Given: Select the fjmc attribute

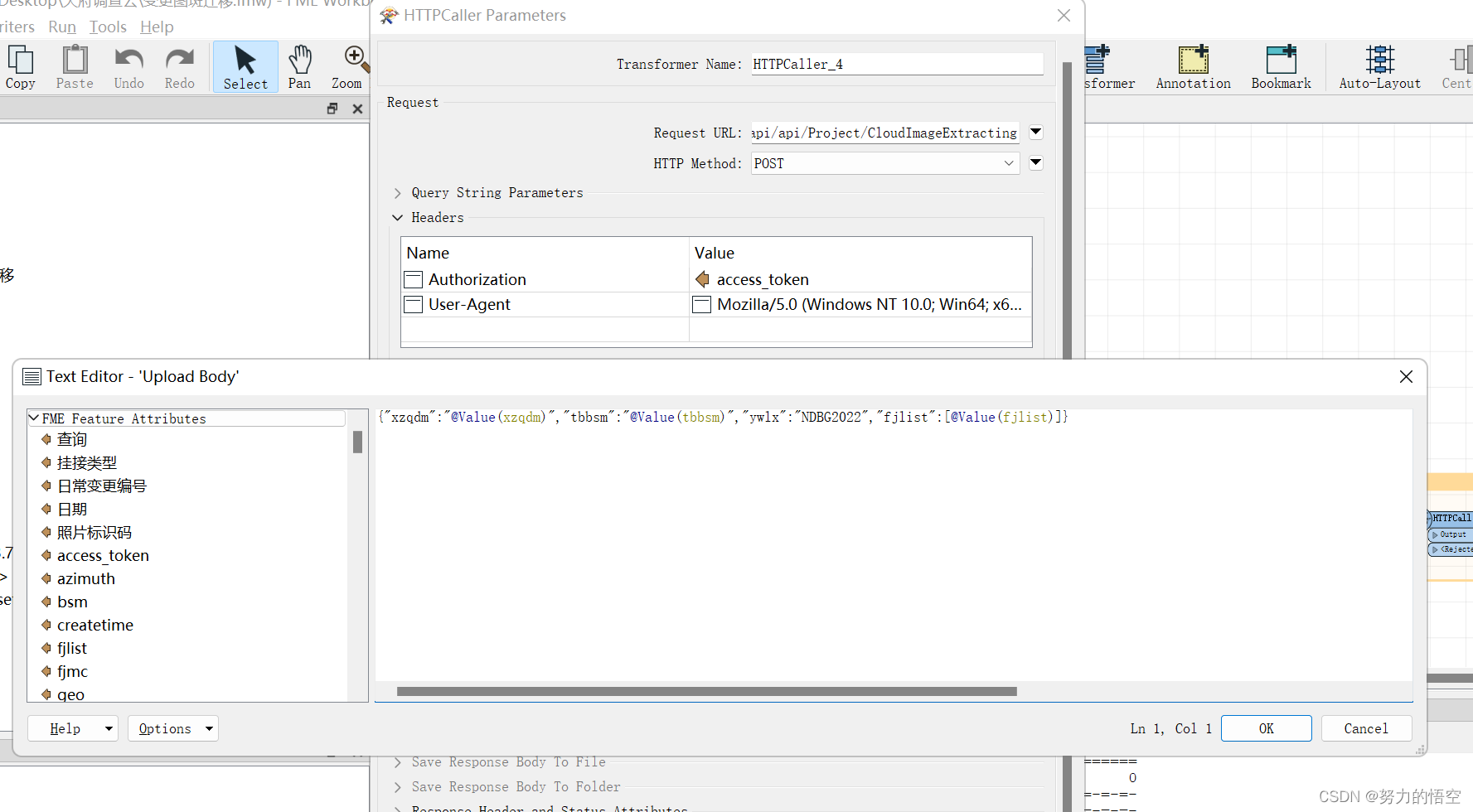Looking at the screenshot, I should coord(72,671).
